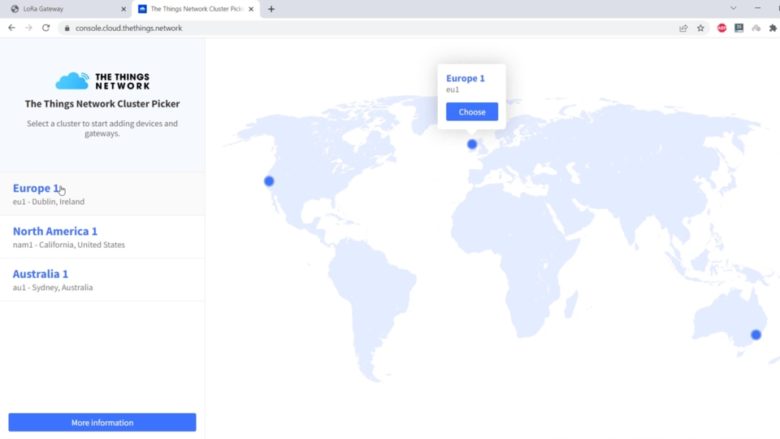The image size is (780, 439).
Task: Click the browser back arrow
Action: [x=11, y=28]
